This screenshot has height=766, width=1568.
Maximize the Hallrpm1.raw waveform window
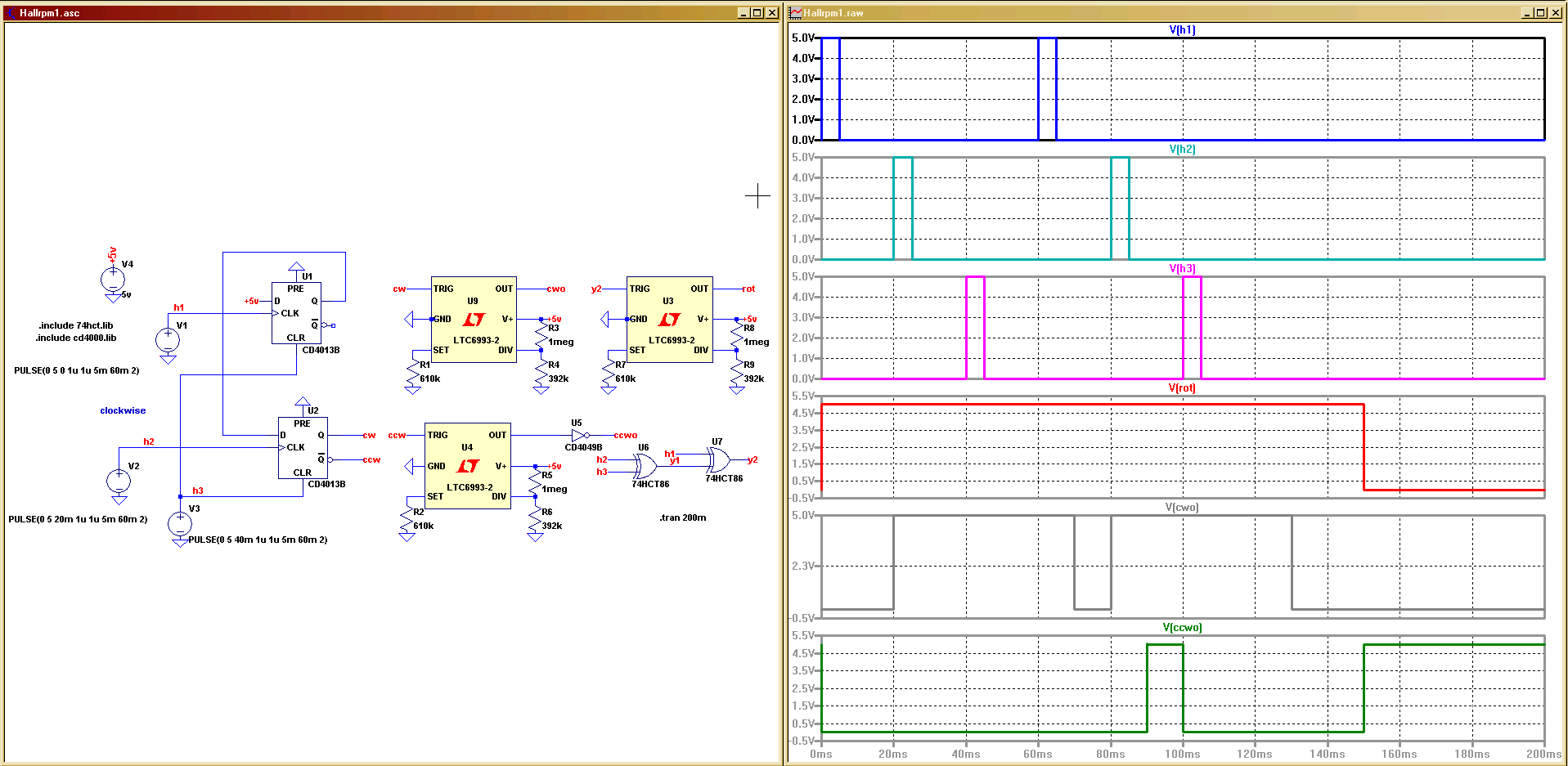coord(1541,13)
